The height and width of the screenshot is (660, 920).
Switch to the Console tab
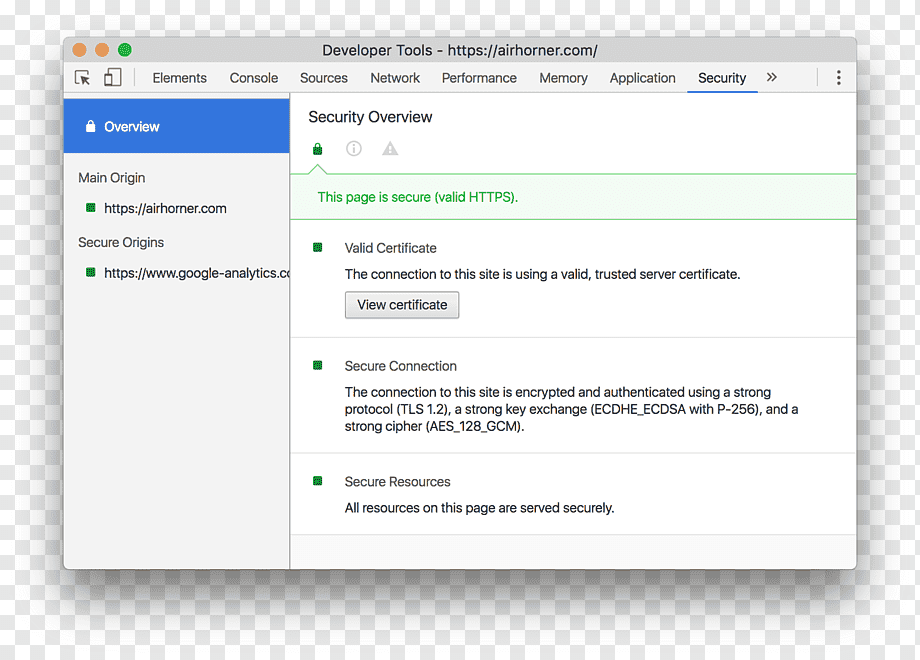(x=253, y=78)
